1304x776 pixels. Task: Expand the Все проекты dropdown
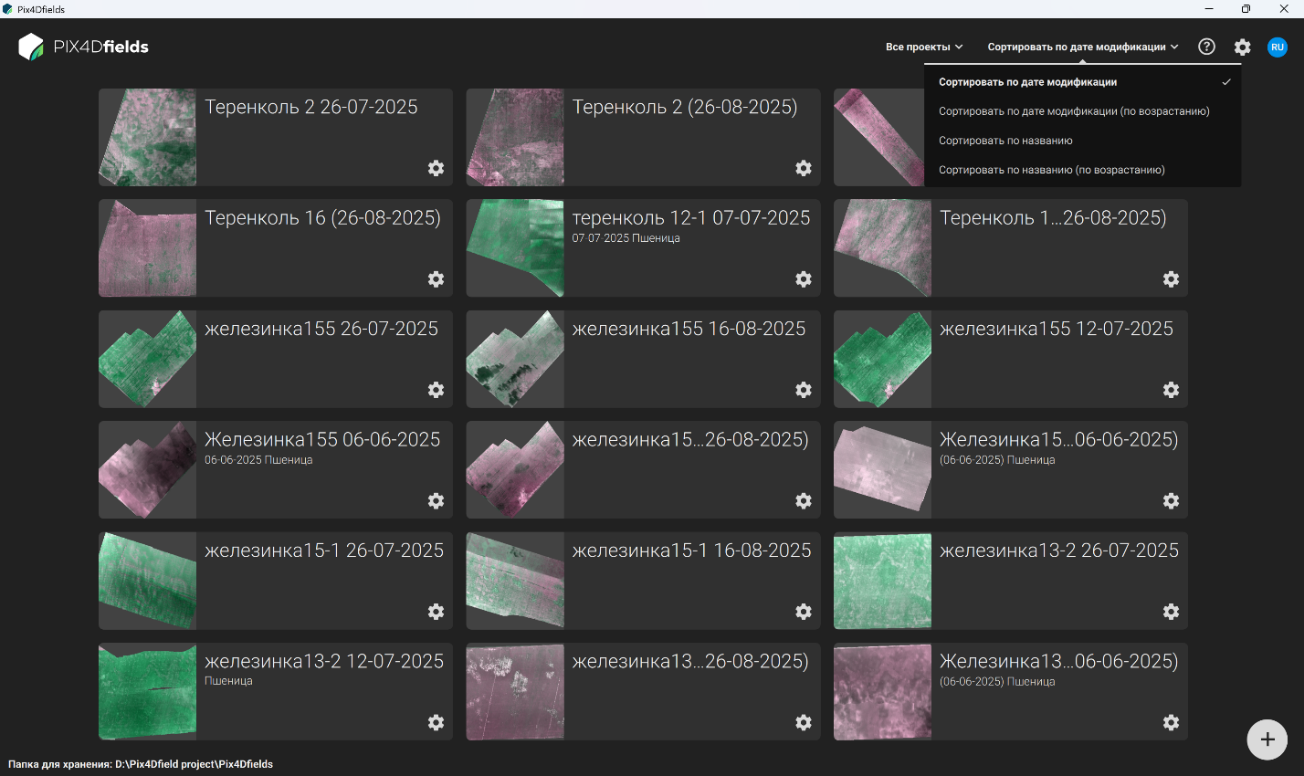924,47
